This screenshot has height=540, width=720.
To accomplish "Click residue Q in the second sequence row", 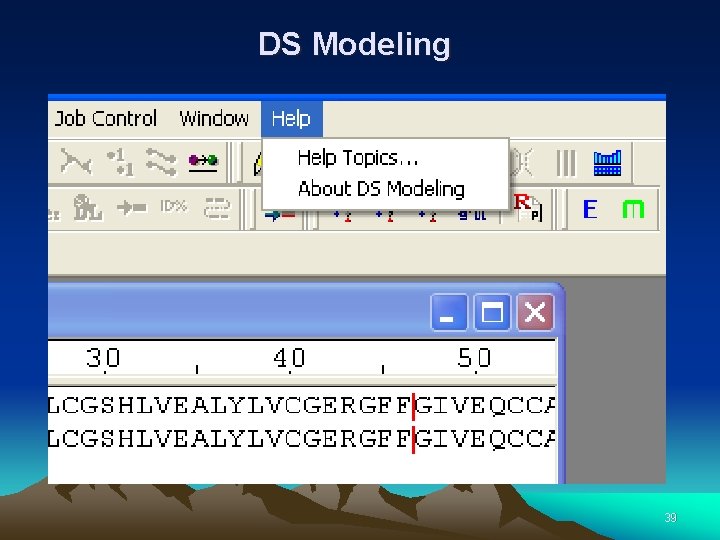I will (x=497, y=439).
